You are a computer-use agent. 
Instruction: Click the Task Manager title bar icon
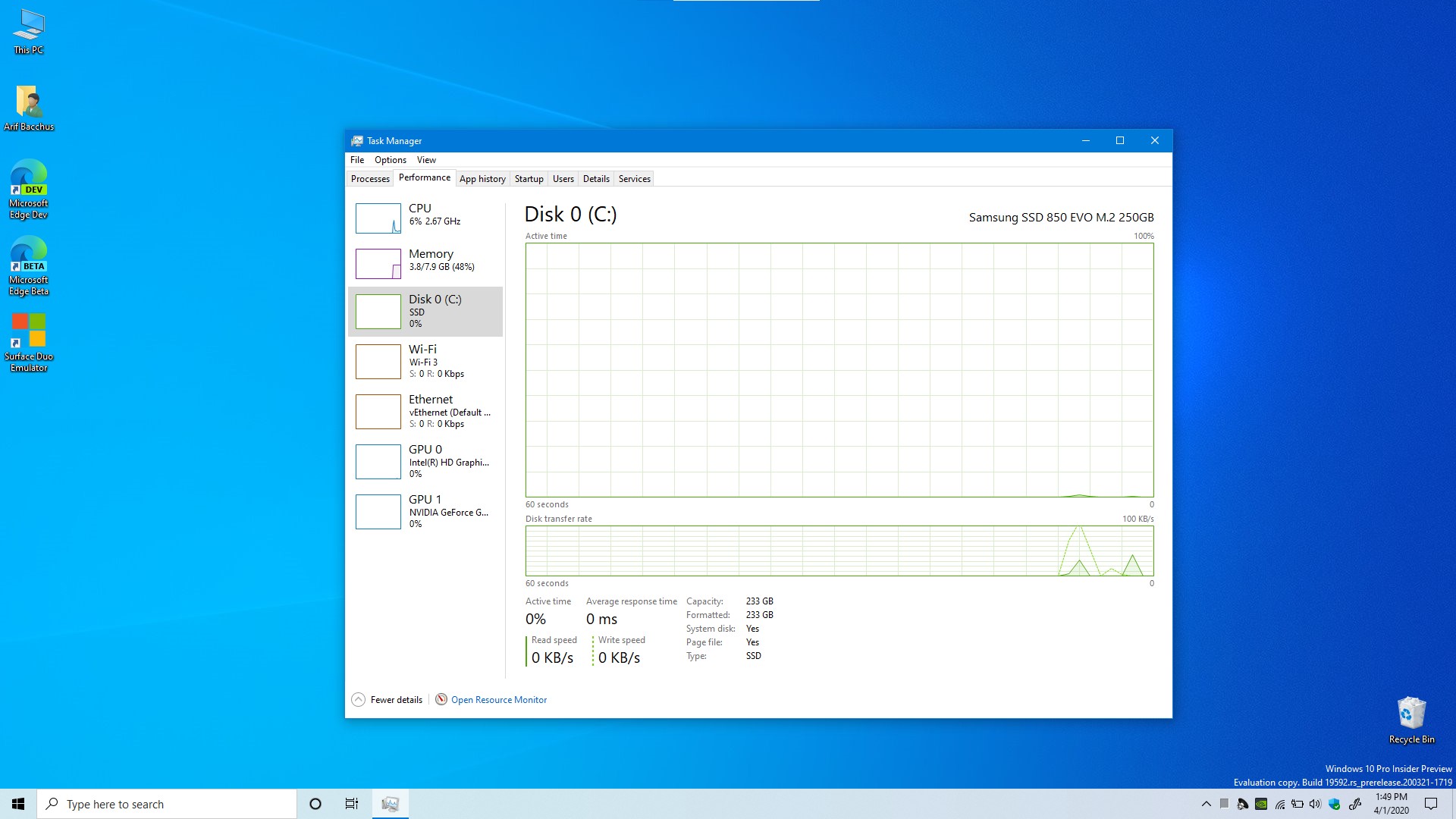click(357, 140)
